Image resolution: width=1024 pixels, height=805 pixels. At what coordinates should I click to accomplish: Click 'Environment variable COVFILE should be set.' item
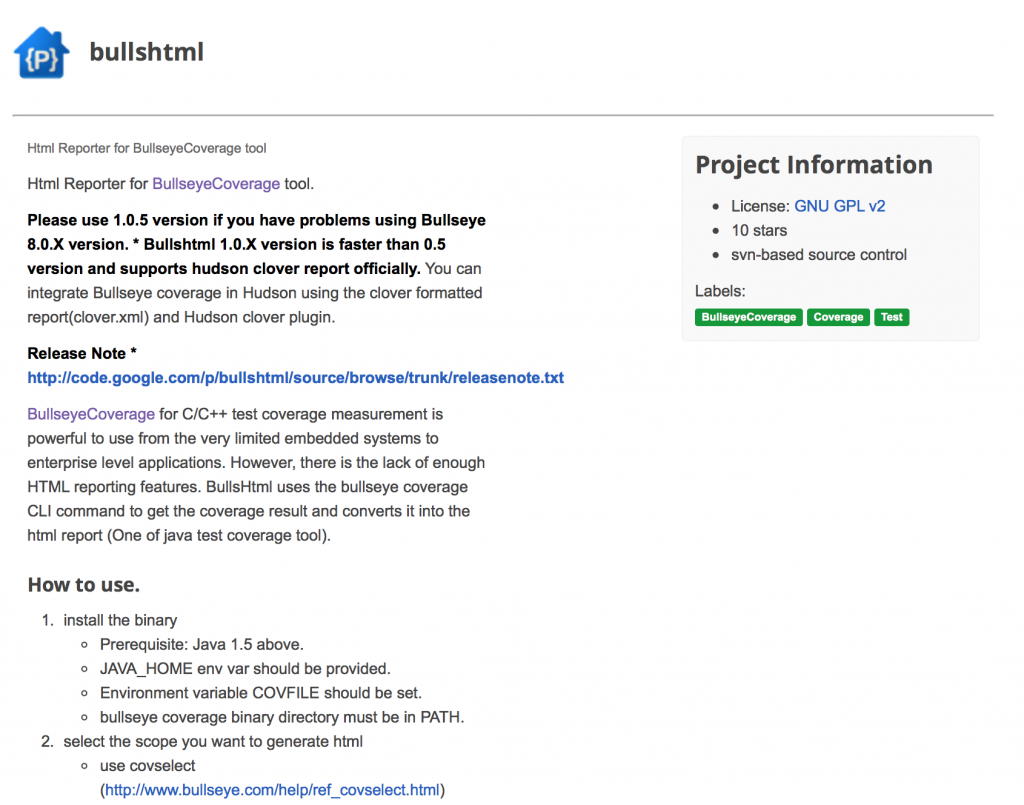261,693
